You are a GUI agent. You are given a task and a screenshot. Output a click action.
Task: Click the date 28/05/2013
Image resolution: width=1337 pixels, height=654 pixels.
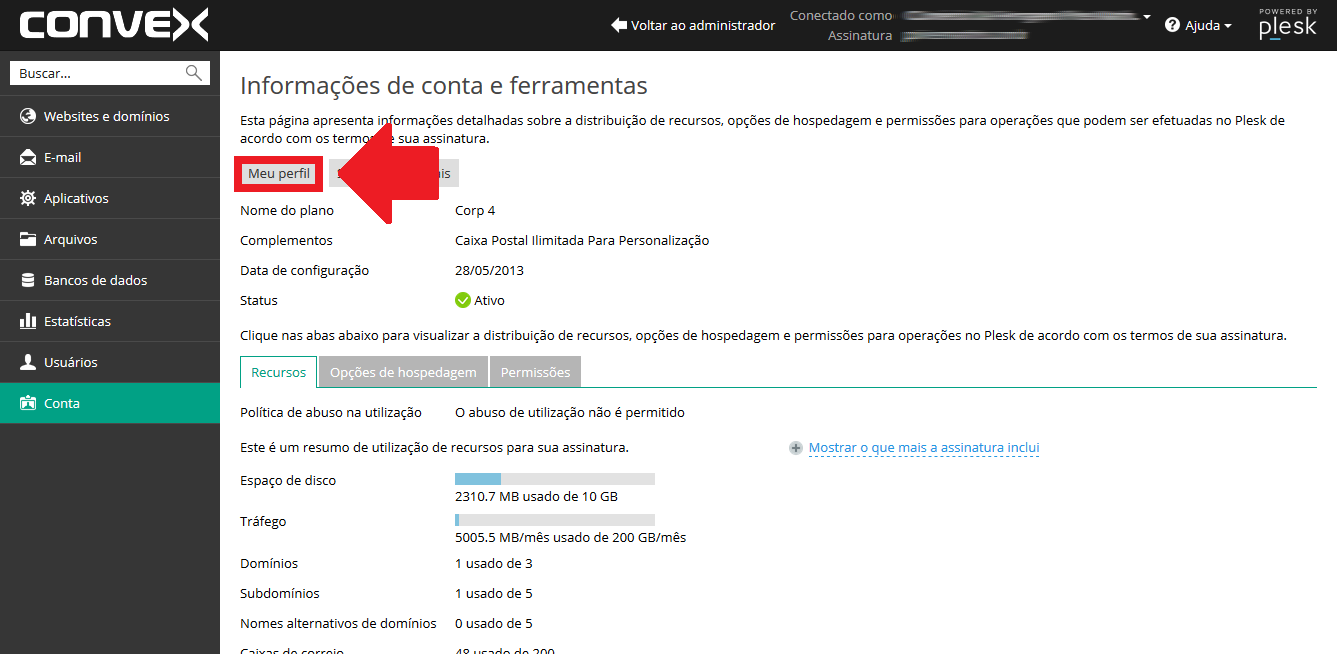coord(489,270)
